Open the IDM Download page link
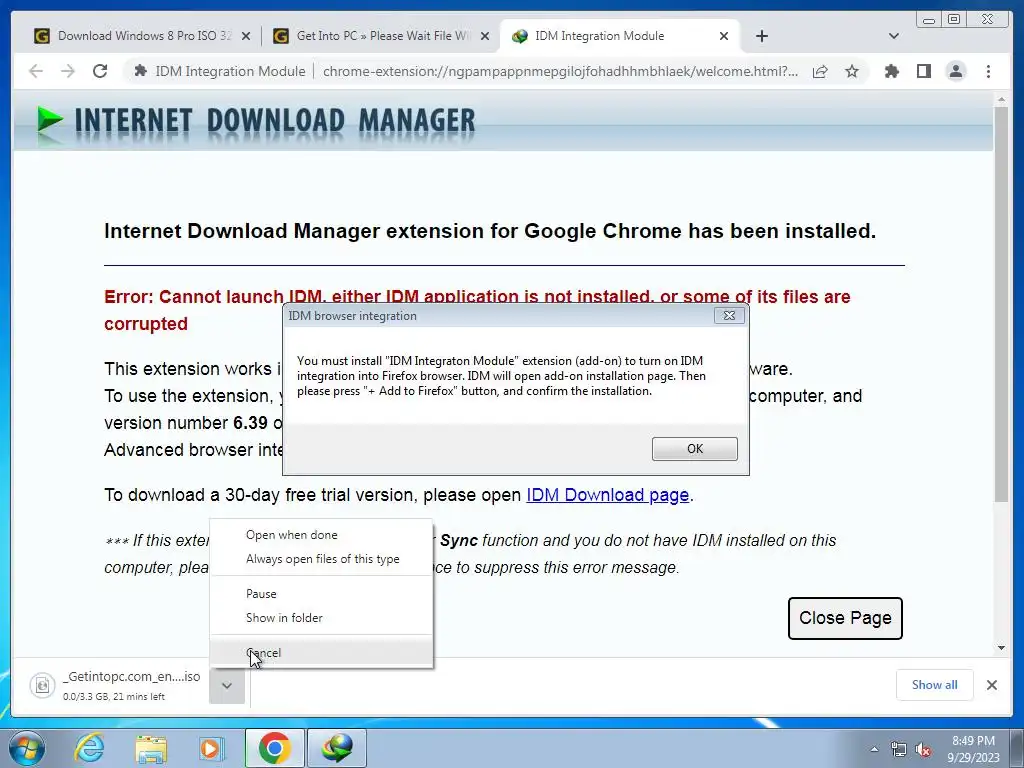 click(x=607, y=495)
